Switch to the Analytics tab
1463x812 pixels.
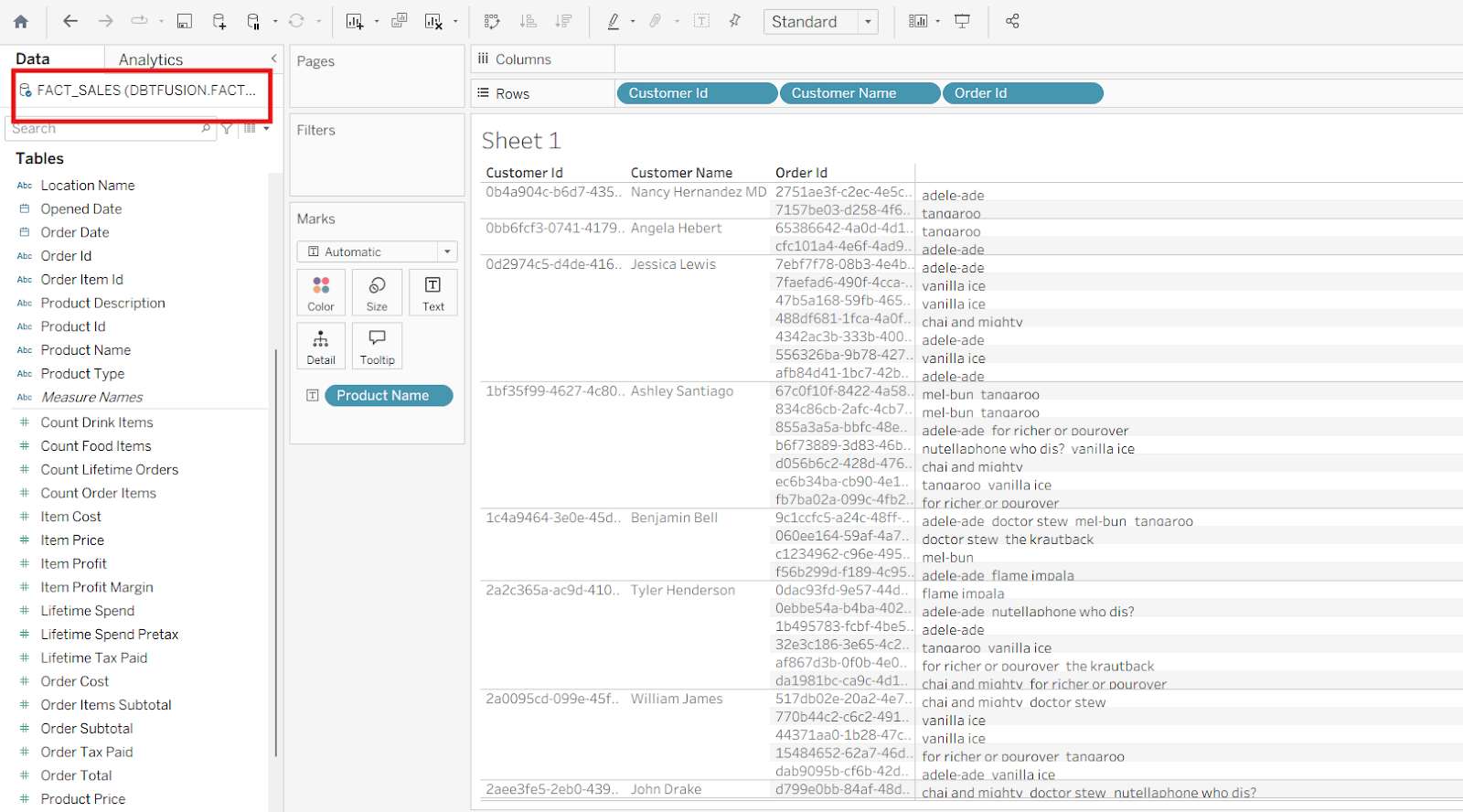151,59
